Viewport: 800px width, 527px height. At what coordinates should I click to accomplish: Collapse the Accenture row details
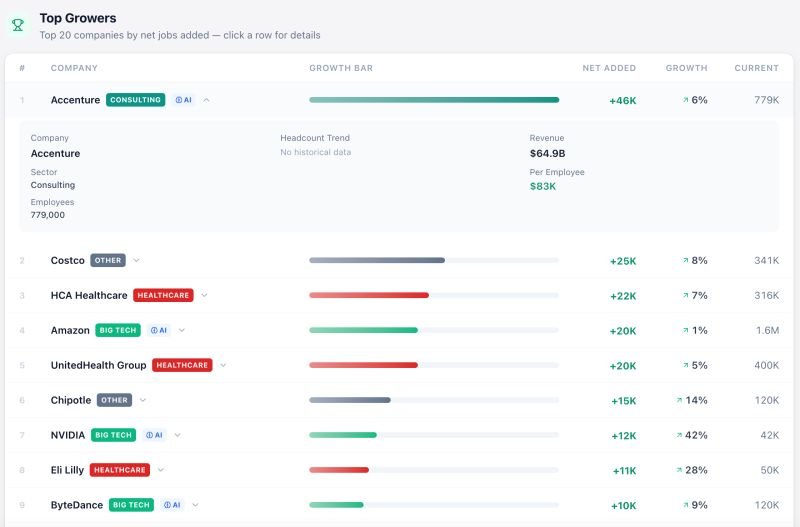[206, 100]
